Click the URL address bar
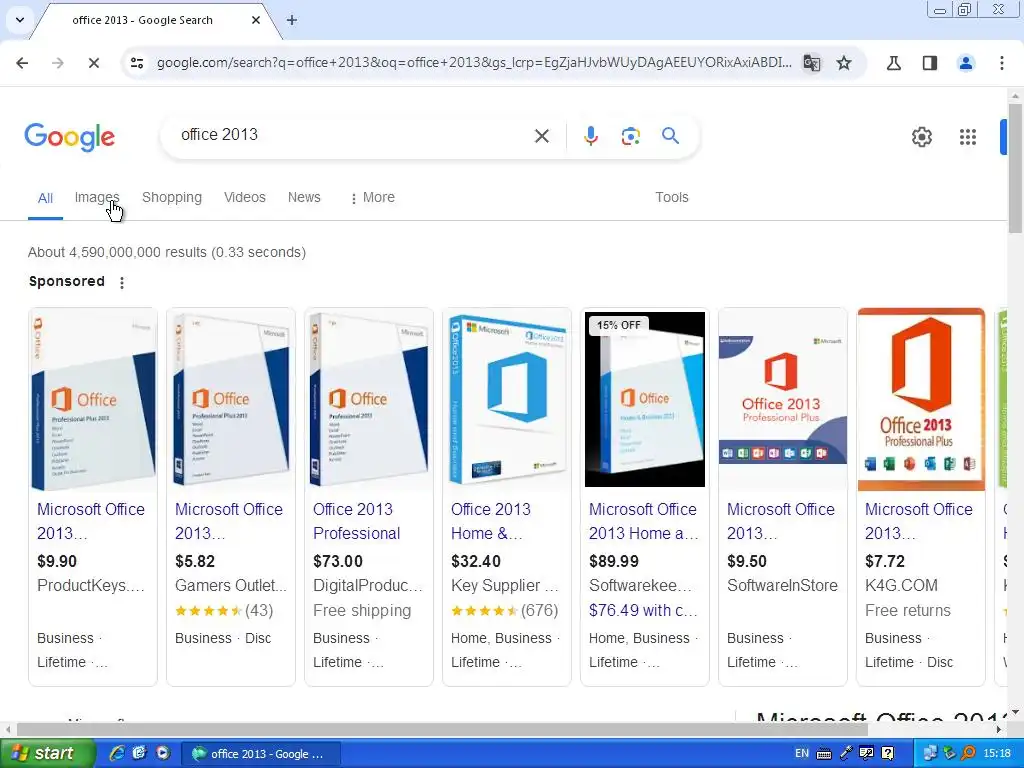This screenshot has width=1024, height=768. pos(473,63)
